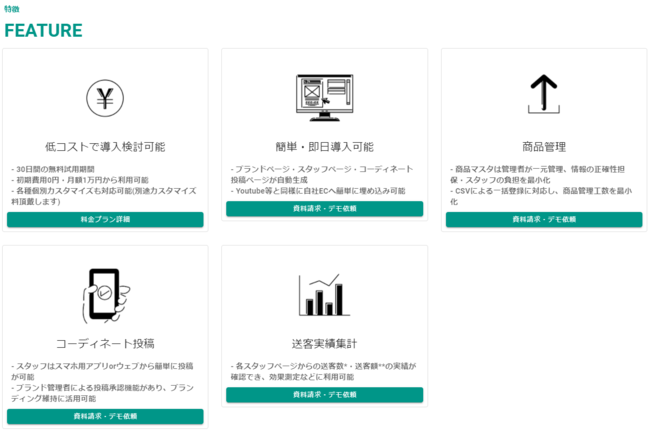Click the bar chart analytics icon

tap(324, 295)
